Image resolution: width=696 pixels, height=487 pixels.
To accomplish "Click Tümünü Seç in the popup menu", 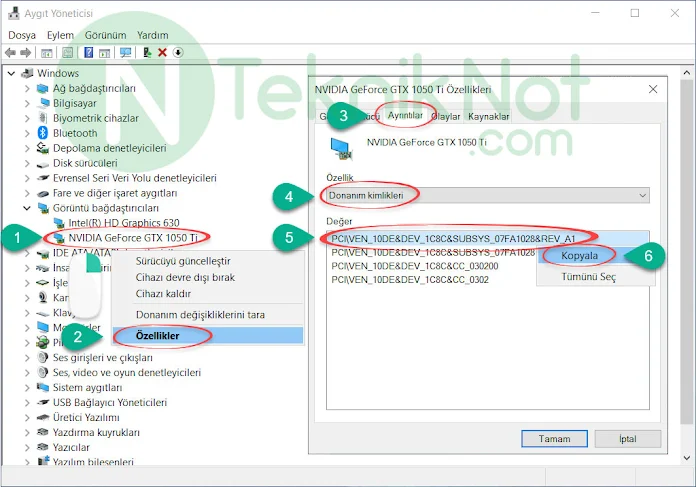I will point(595,277).
